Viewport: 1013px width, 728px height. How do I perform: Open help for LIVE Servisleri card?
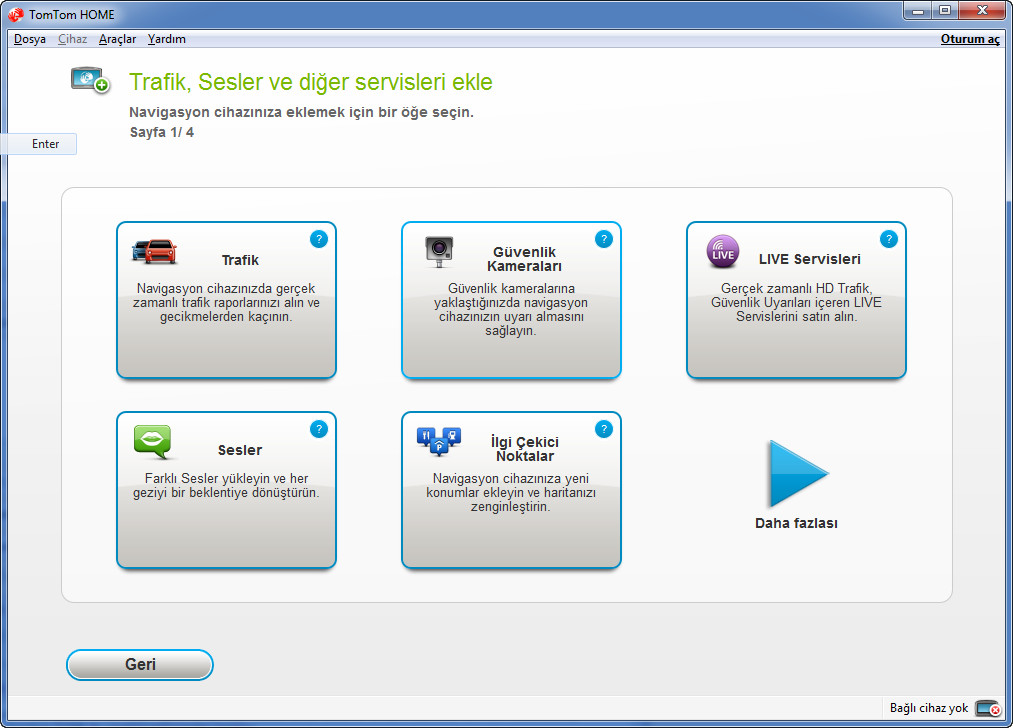click(x=888, y=239)
